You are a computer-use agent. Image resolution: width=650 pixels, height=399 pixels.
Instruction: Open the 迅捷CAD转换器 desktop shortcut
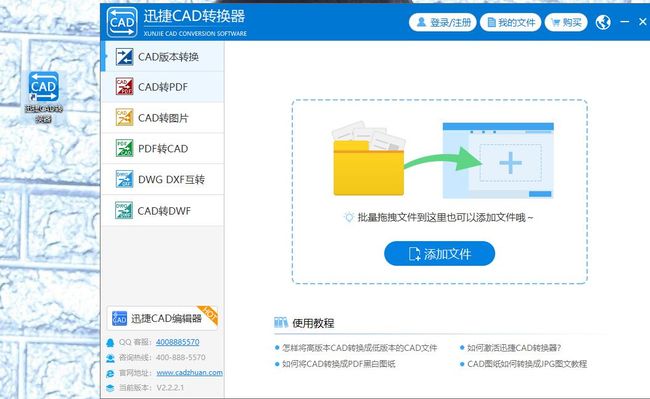point(44,97)
